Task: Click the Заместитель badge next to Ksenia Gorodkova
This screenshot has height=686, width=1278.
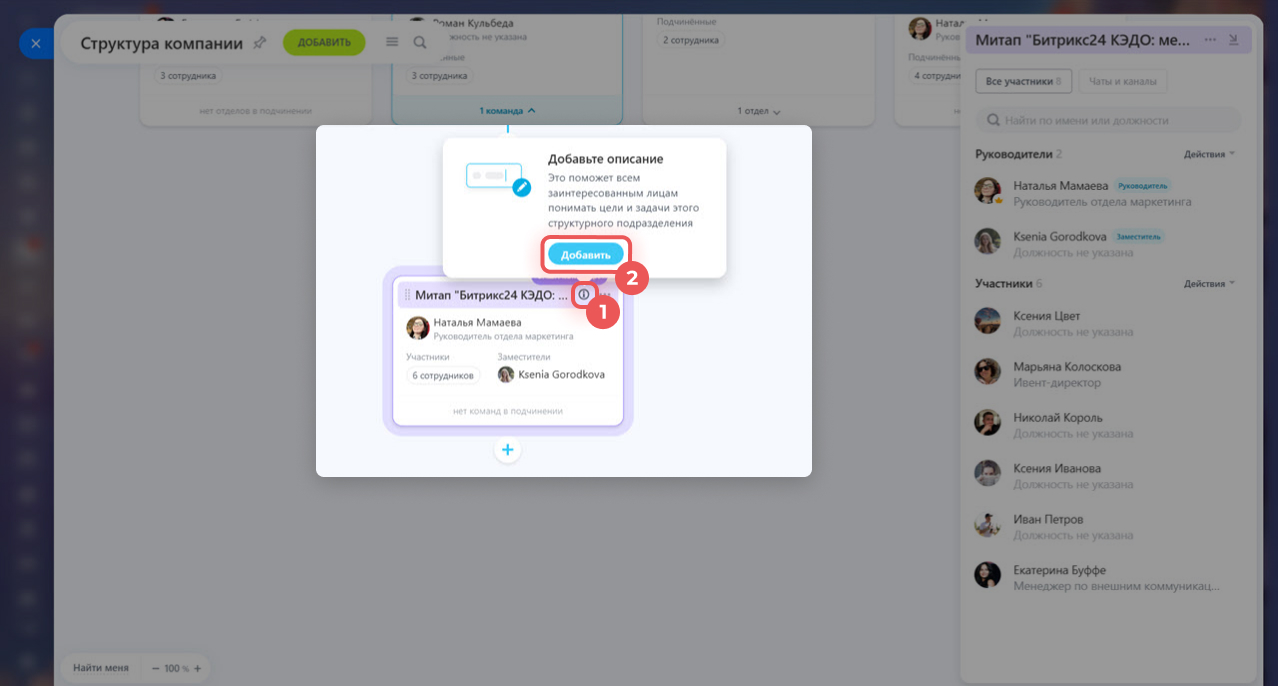Action: tap(1137, 237)
